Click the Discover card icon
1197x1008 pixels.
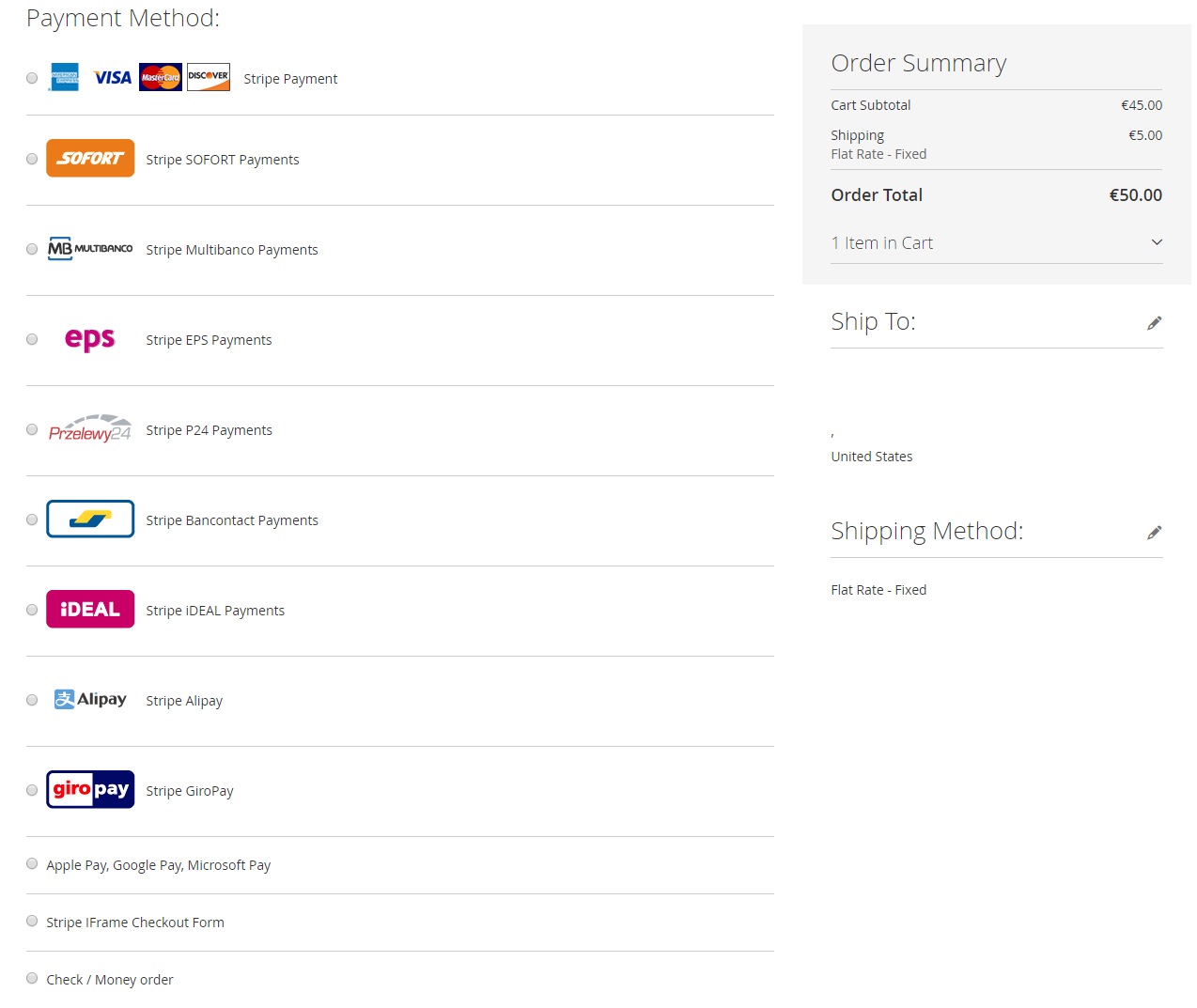(x=208, y=77)
